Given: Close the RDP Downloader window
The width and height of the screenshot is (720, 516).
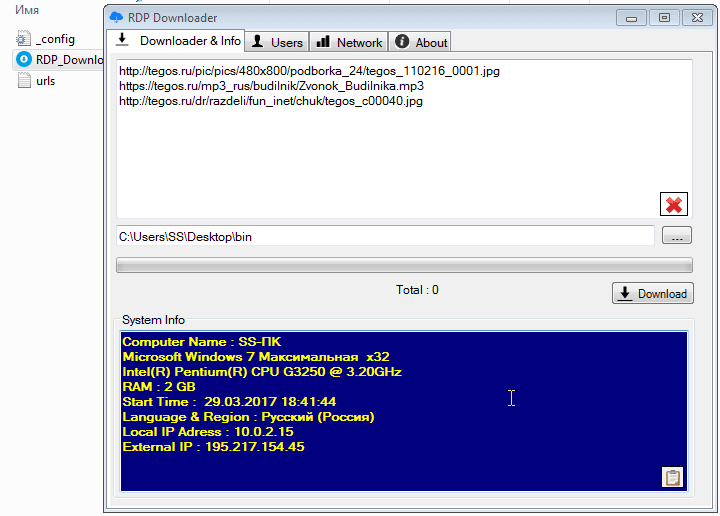Looking at the screenshot, I should coord(695,17).
